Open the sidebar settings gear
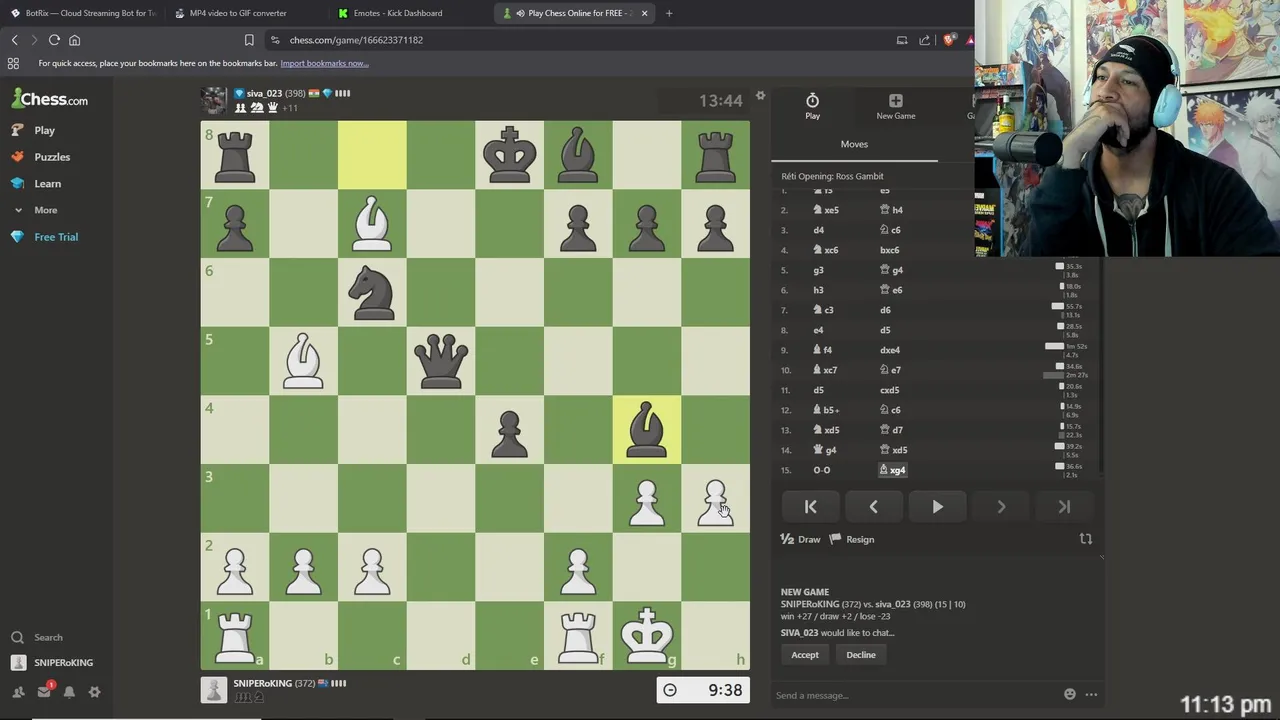Viewport: 1280px width, 720px height. click(94, 692)
